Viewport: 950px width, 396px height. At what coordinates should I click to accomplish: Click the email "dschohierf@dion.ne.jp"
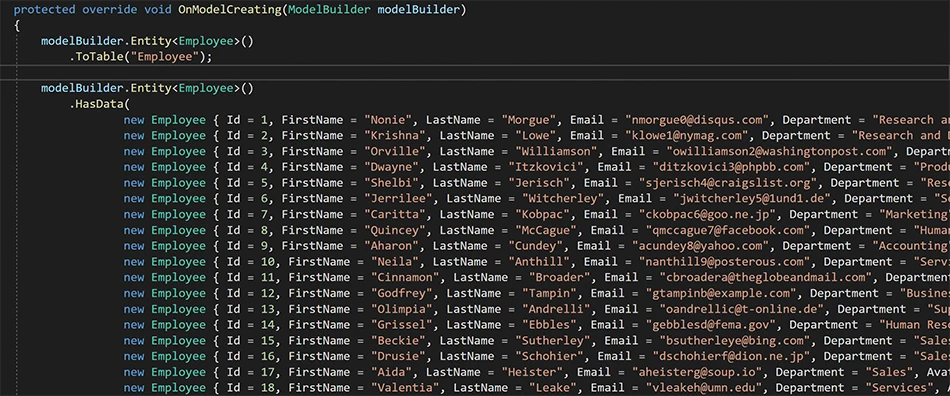click(x=731, y=356)
